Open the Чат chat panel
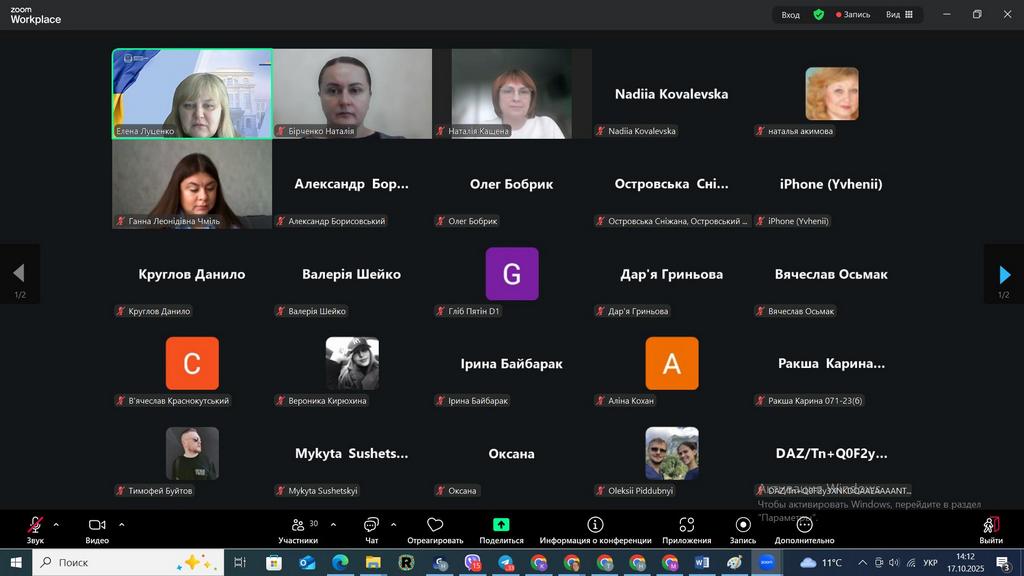The image size is (1024, 576). pyautogui.click(x=371, y=527)
